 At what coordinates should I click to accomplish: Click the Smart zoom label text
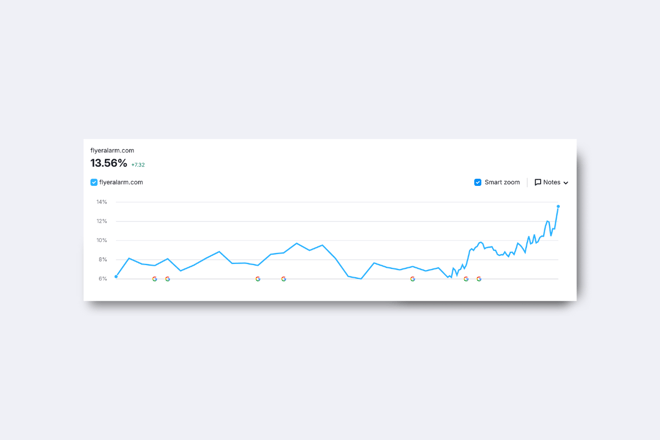[x=502, y=182]
